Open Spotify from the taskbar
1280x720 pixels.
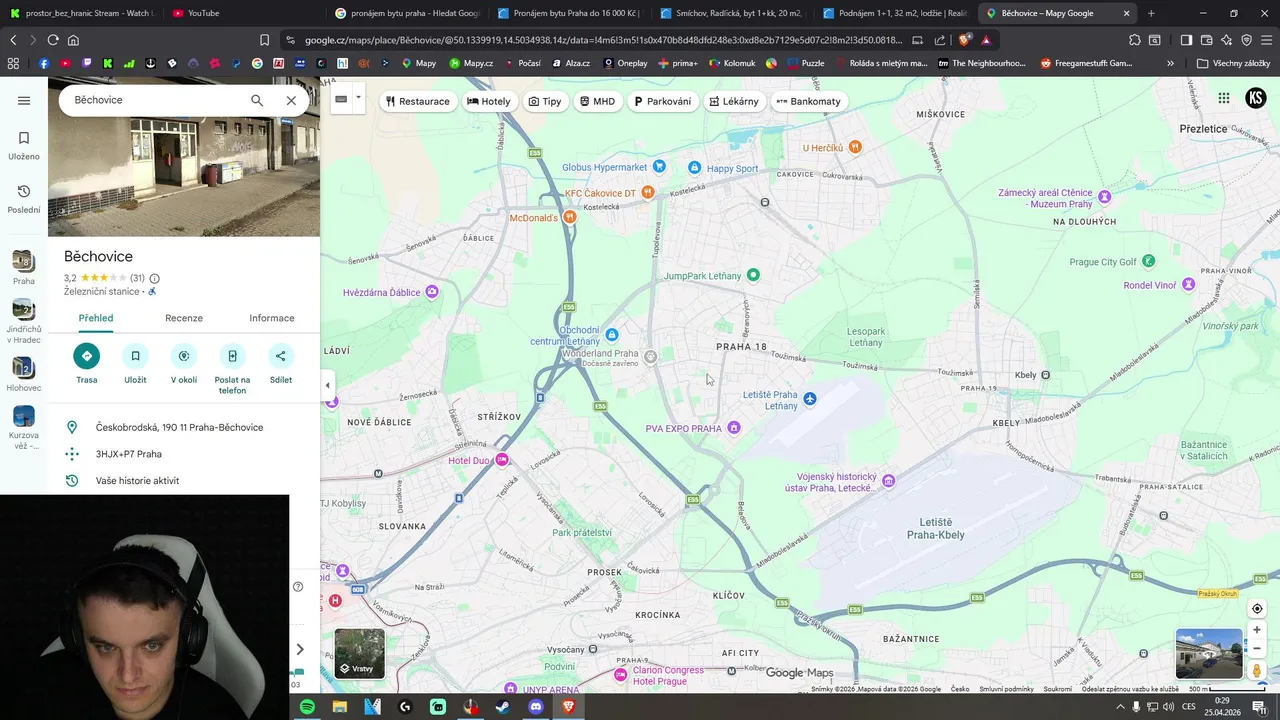pyautogui.click(x=307, y=706)
